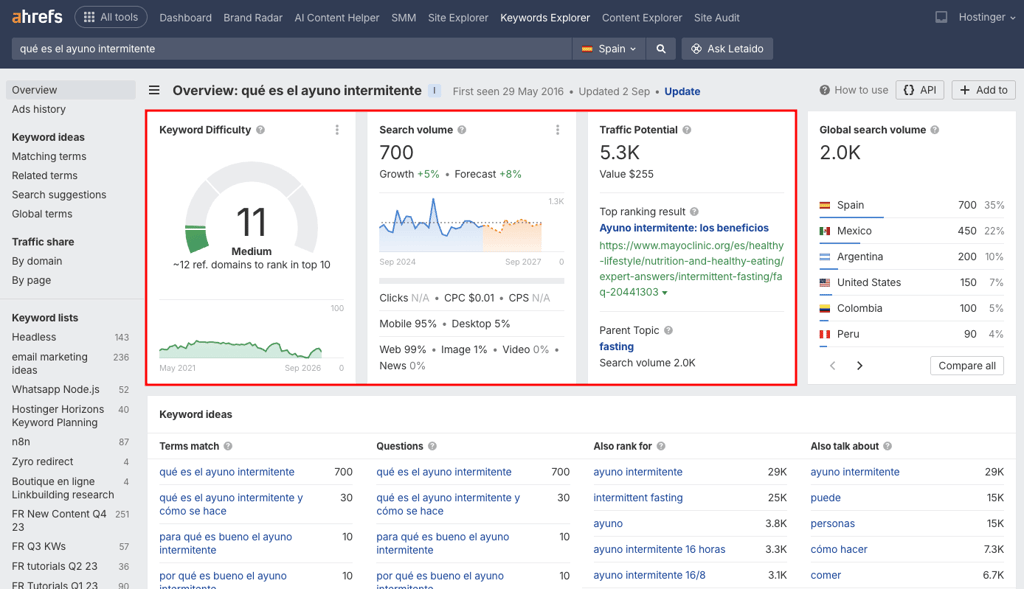
Task: Click 'intermittent fasting' keyword link
Action: coord(637,498)
